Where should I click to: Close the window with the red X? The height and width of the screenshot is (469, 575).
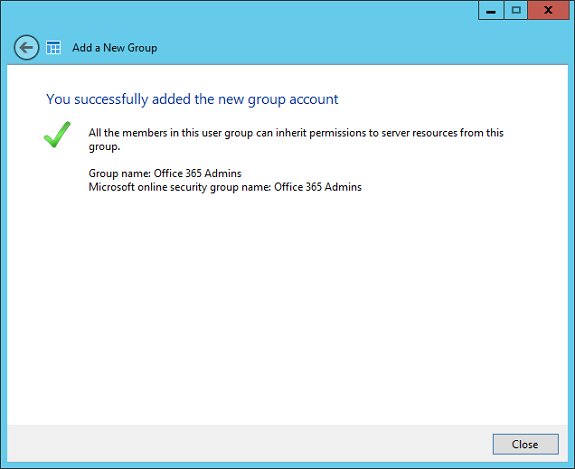coord(548,10)
